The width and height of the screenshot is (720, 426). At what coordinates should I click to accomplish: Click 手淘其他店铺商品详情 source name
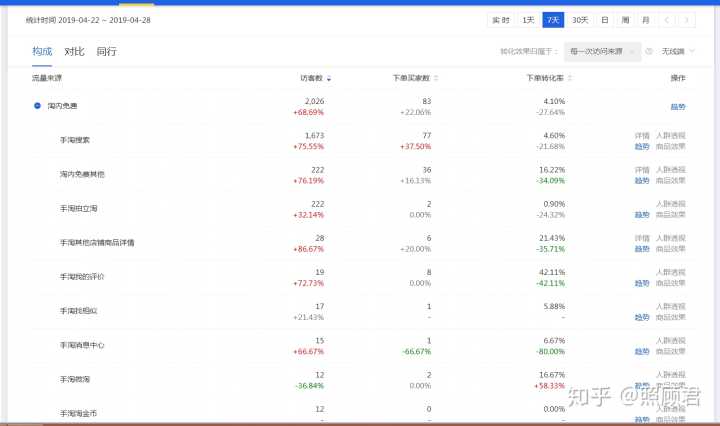(97, 242)
